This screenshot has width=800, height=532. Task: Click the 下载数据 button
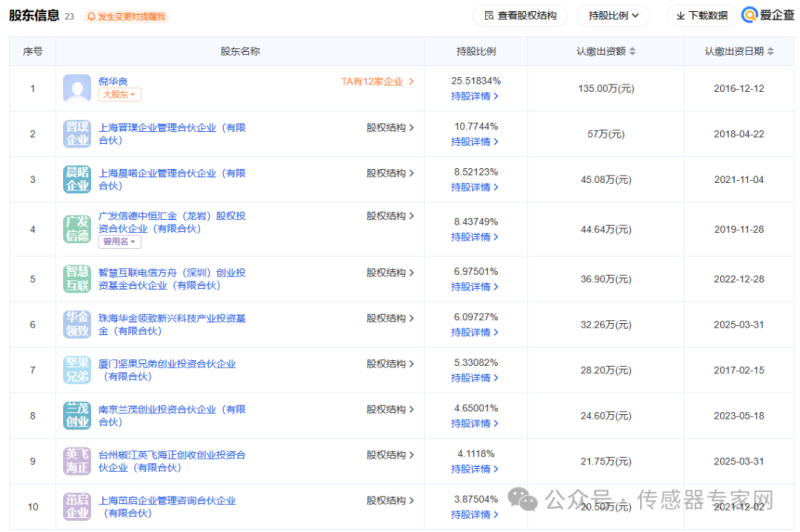pos(702,16)
